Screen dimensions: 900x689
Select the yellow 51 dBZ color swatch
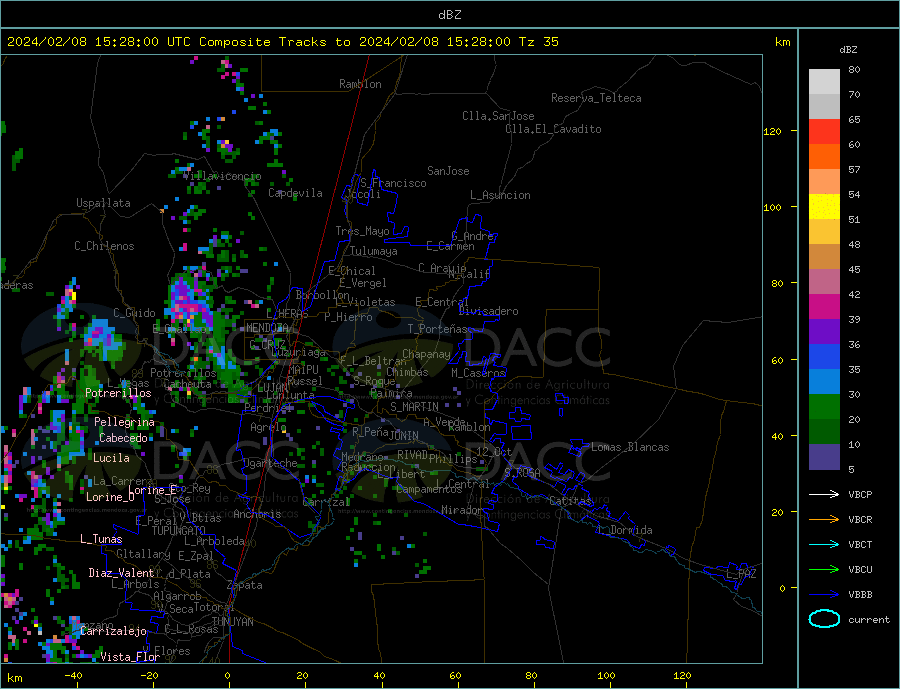click(x=824, y=207)
